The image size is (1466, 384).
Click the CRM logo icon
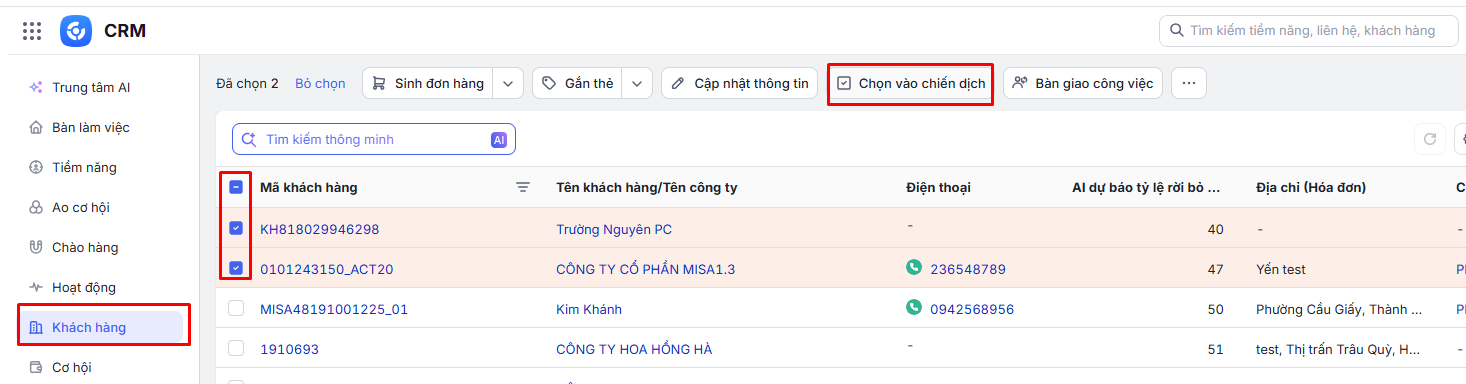(76, 31)
